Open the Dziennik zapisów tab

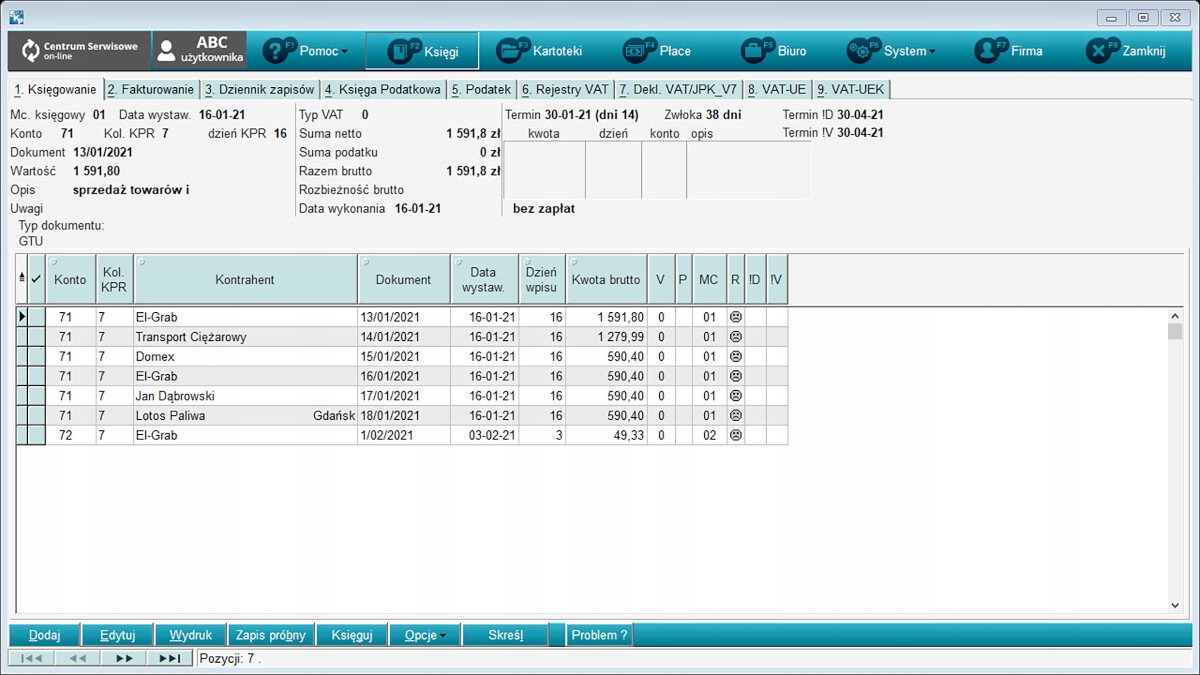point(260,90)
